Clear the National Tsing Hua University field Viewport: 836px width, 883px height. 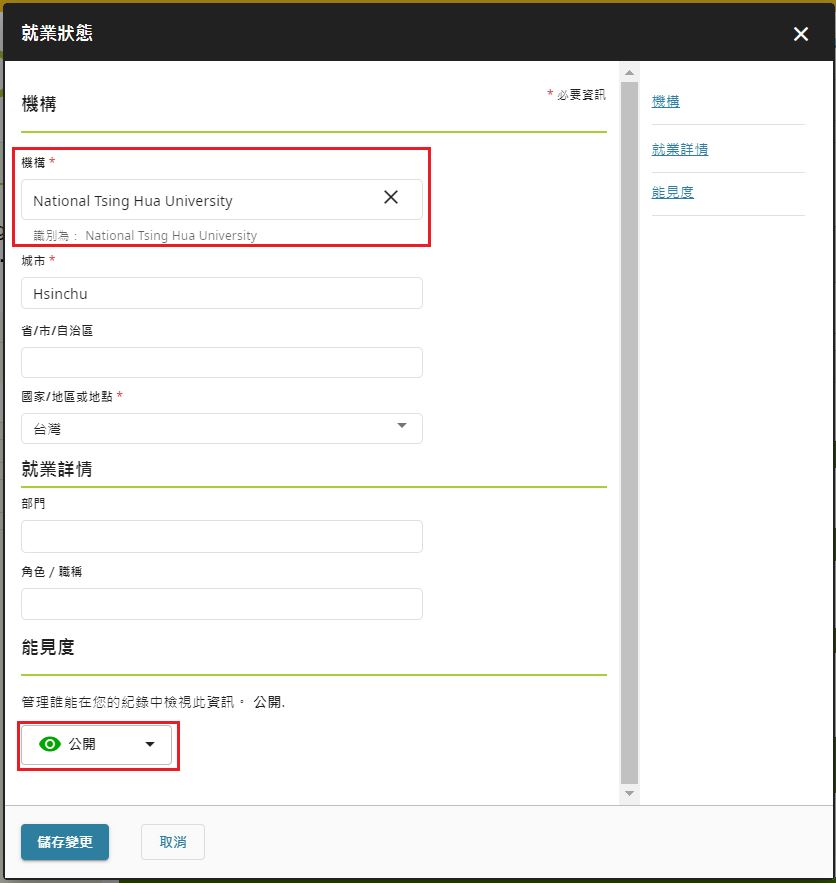pyautogui.click(x=391, y=198)
